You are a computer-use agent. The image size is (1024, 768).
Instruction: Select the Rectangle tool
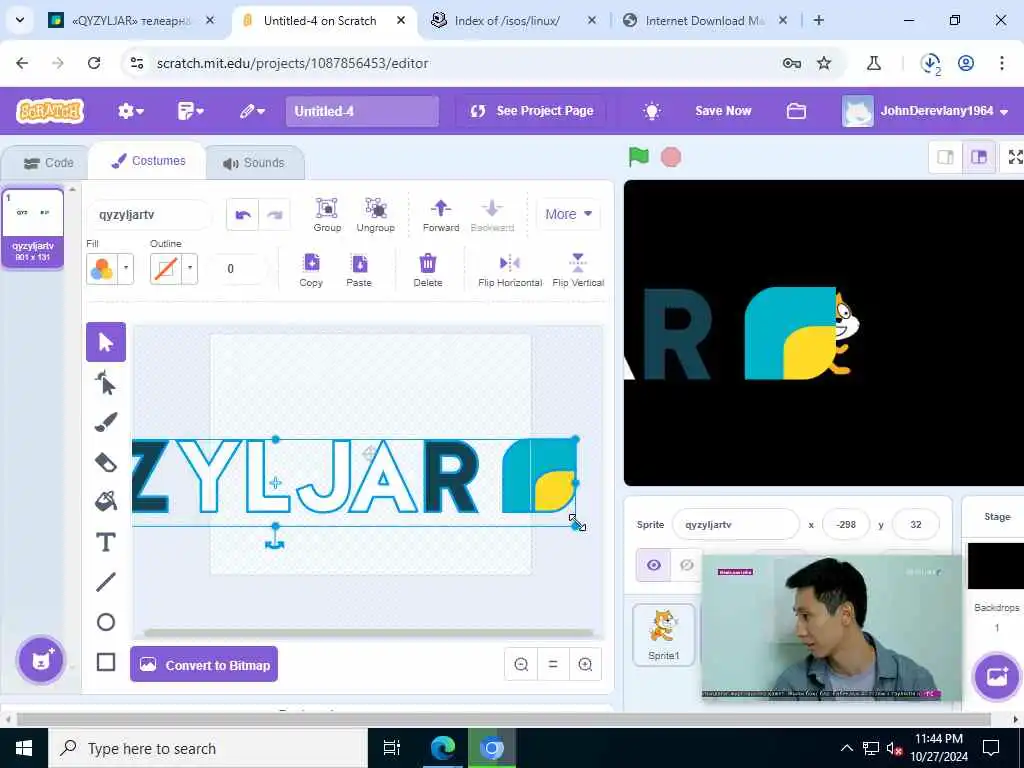click(x=106, y=662)
